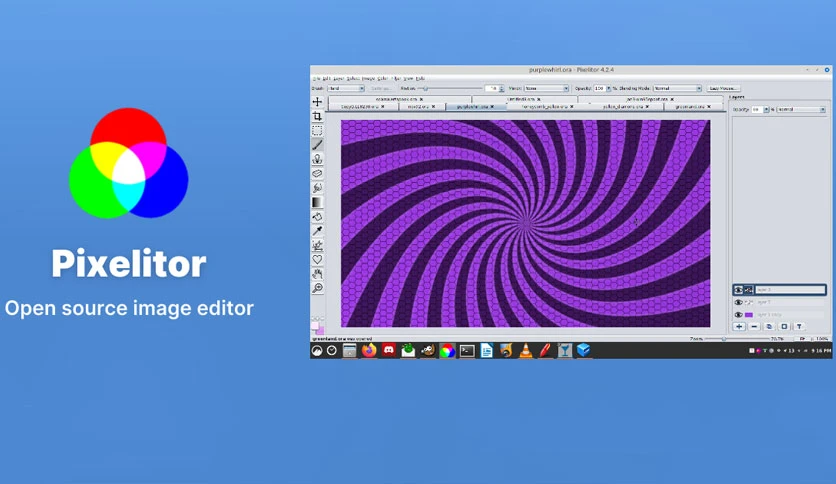Open Discord from the taskbar
This screenshot has width=836, height=484.
(x=389, y=350)
